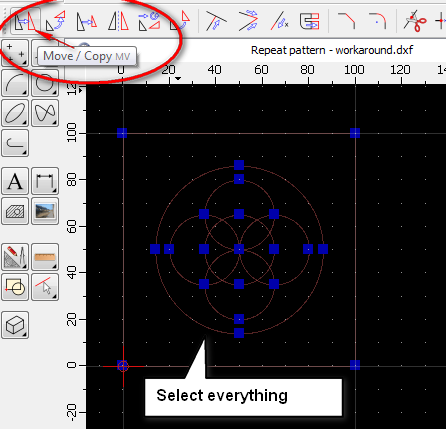Screen dimensions: 446x429
Task: Open the Block tools icon
Action: click(15, 287)
